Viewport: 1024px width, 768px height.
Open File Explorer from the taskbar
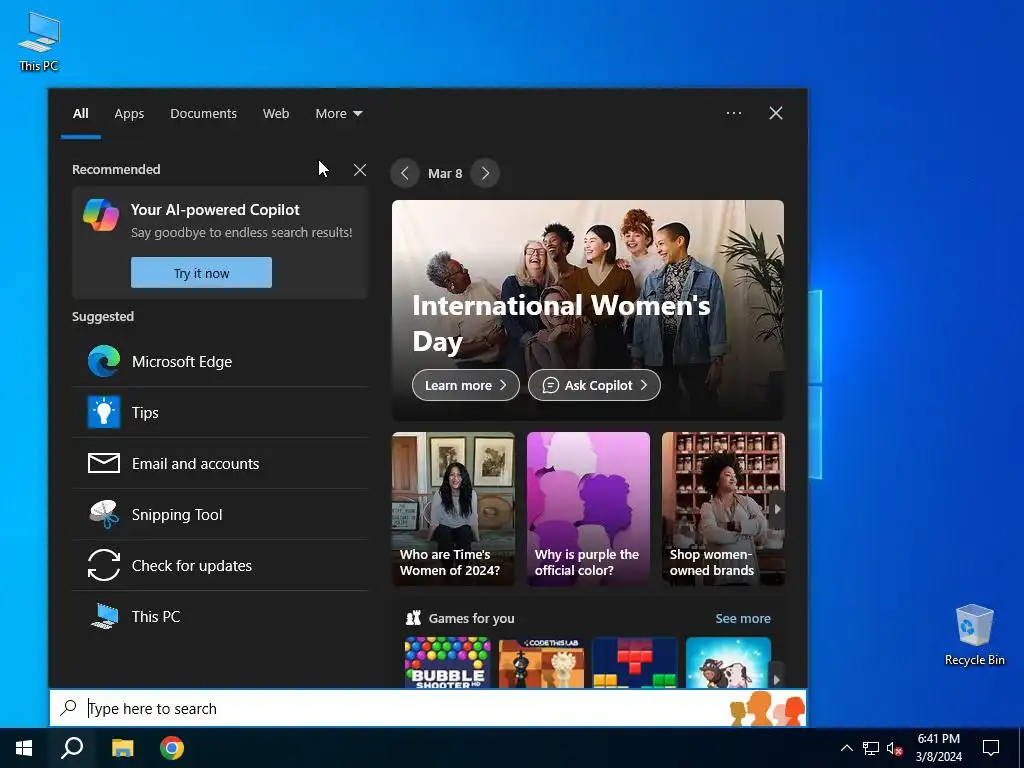pyautogui.click(x=122, y=748)
